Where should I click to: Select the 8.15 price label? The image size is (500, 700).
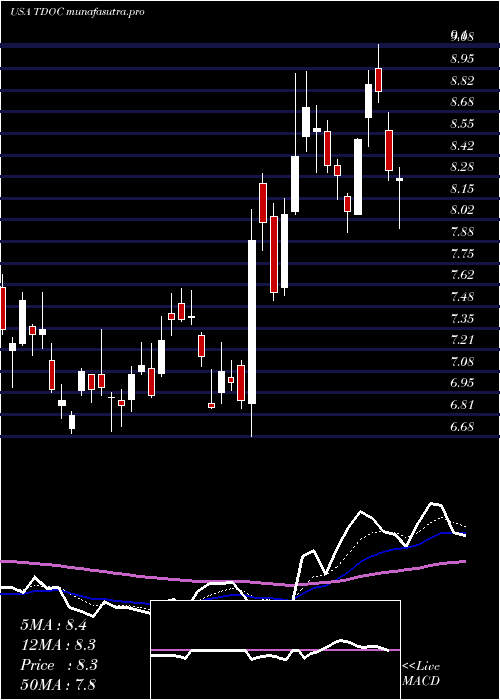pos(462,189)
